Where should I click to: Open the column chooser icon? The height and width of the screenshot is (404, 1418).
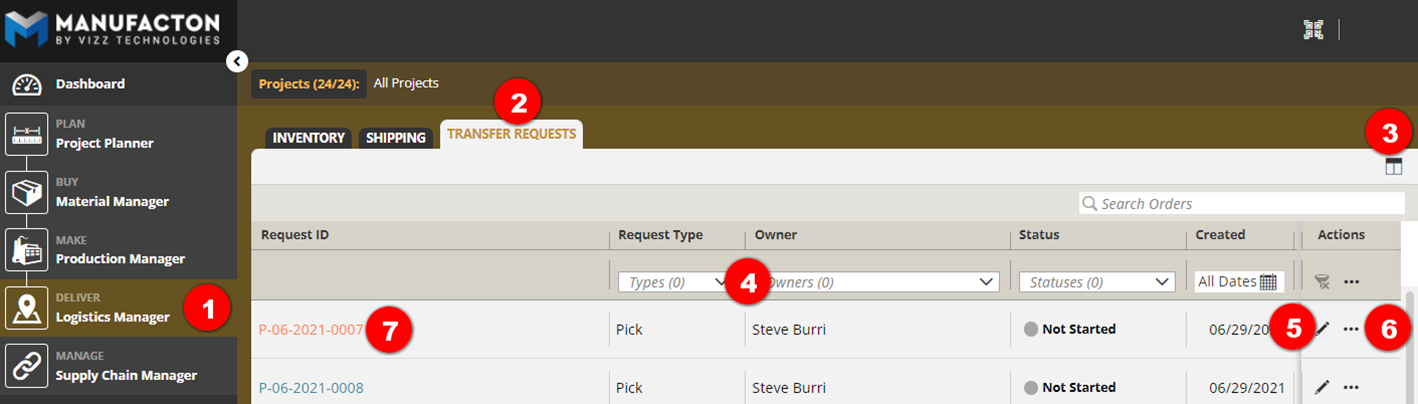click(x=1394, y=167)
